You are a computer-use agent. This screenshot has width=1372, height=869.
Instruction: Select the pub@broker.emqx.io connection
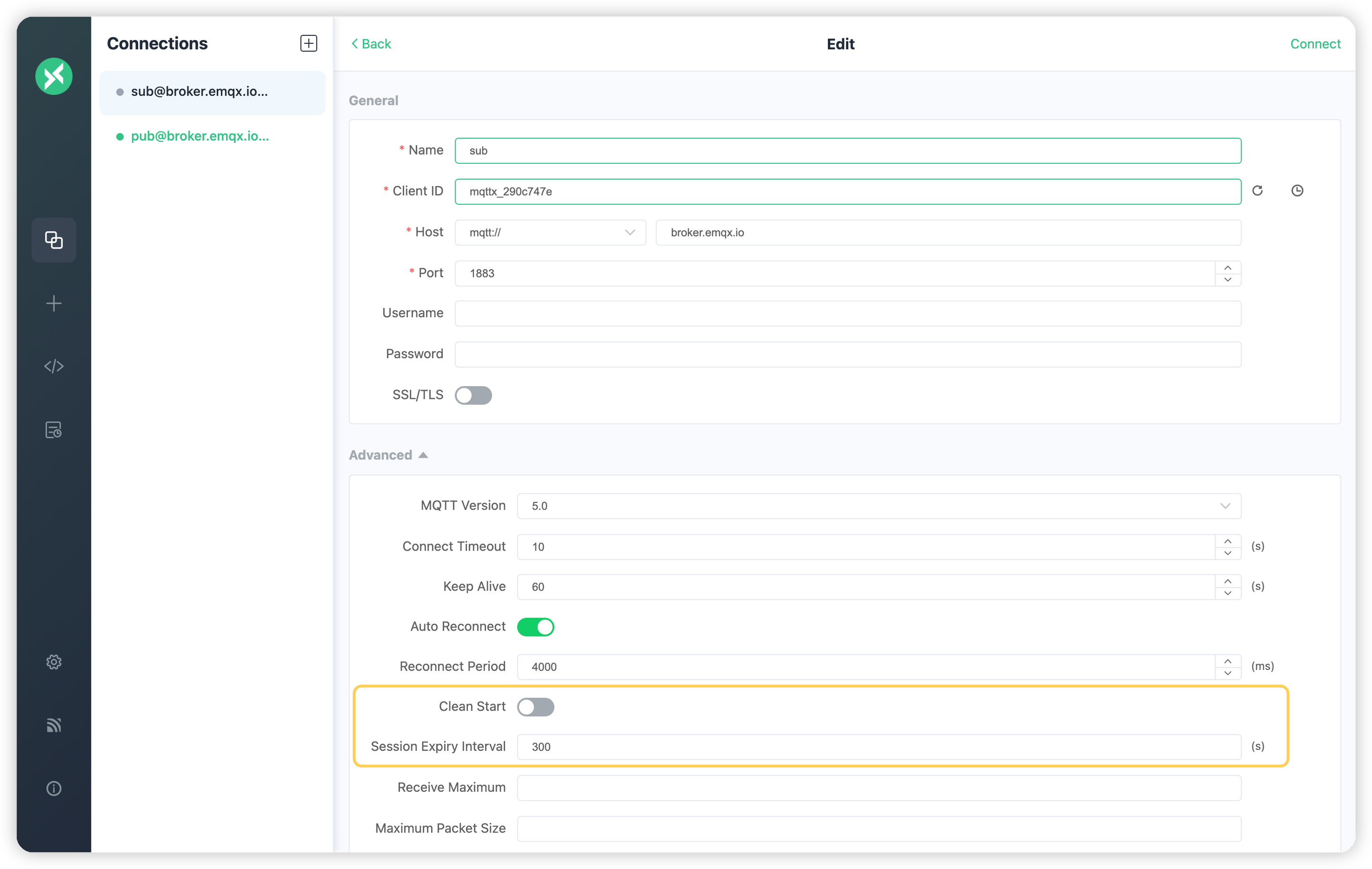tap(200, 136)
